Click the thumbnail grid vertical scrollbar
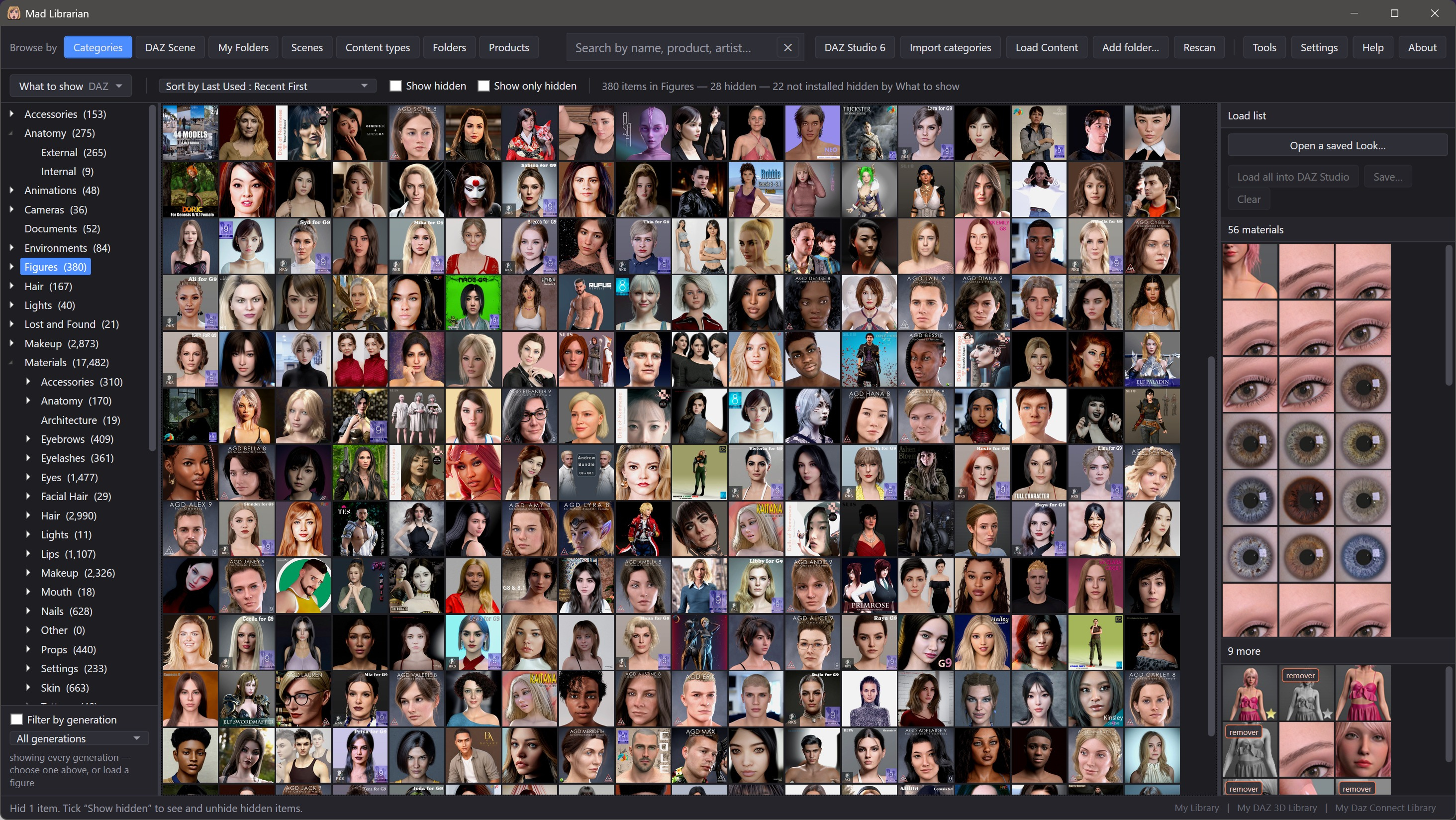Screen dimensions: 1456x820 click(1211, 546)
